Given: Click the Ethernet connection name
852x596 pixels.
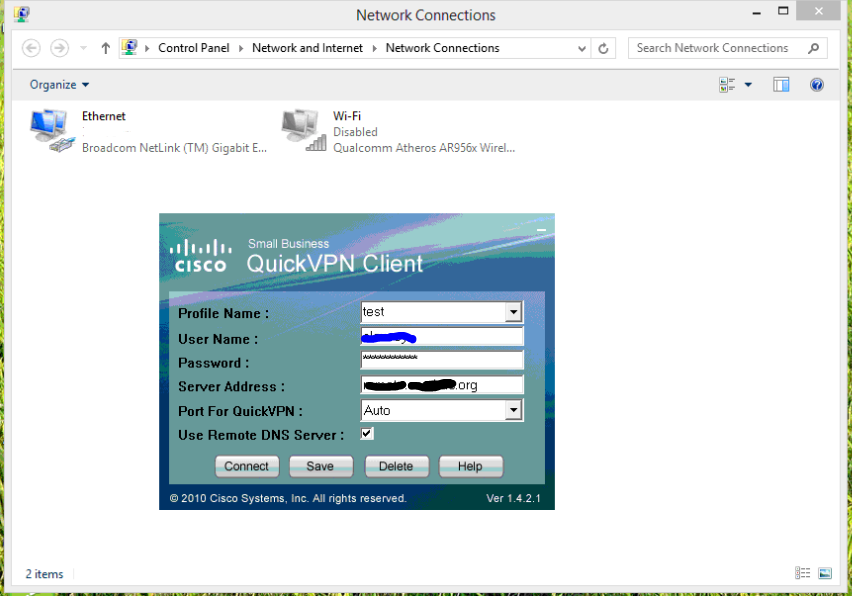Looking at the screenshot, I should [104, 116].
